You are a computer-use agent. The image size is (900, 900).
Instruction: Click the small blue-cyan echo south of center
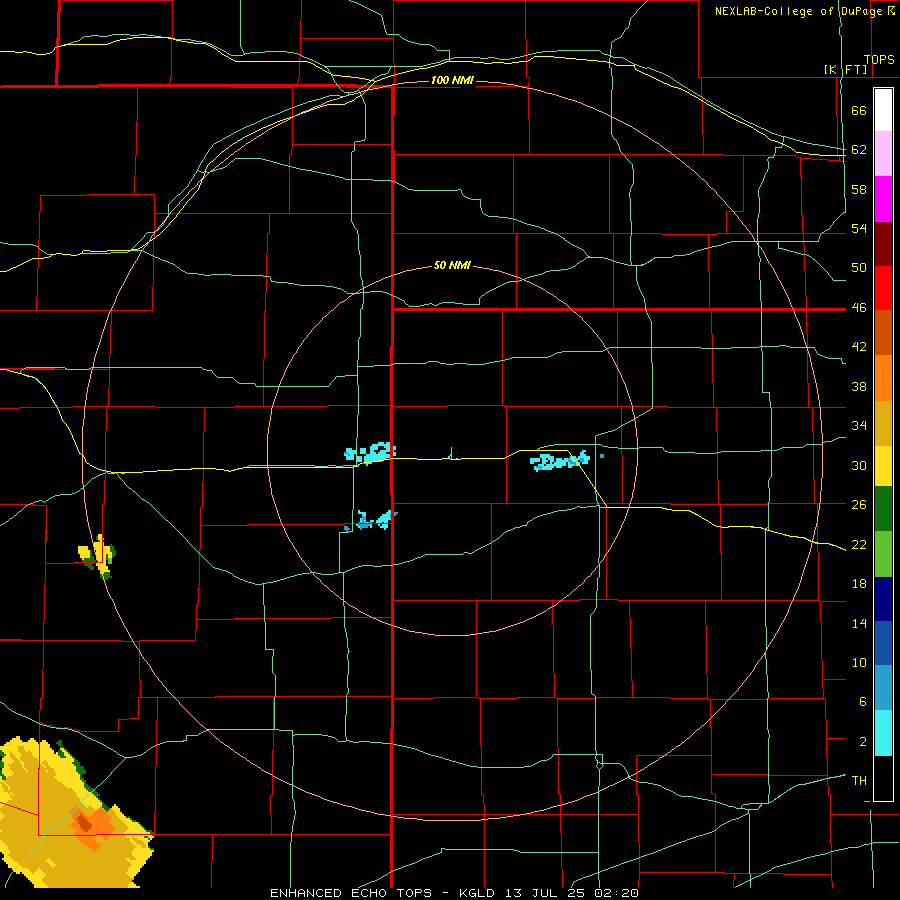(x=371, y=521)
